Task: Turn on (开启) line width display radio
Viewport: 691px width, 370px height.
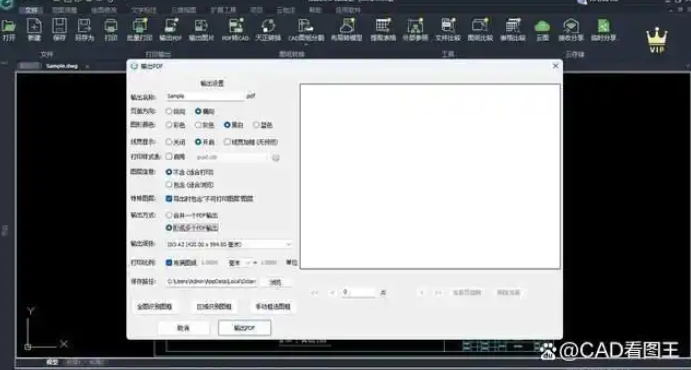Action: 198,142
